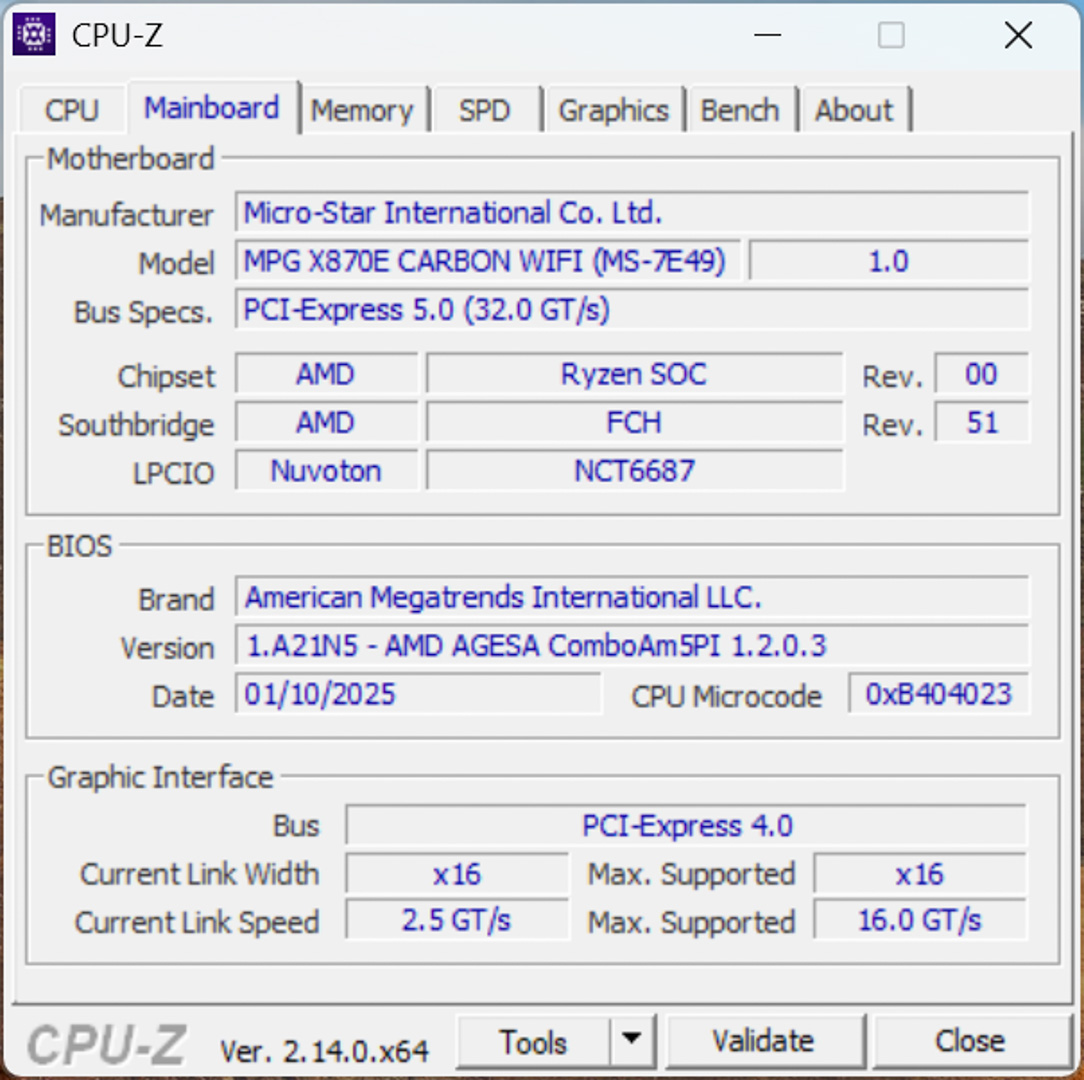Click the Close button at bottom
Screen dimensions: 1084x1080
pyautogui.click(x=970, y=1041)
